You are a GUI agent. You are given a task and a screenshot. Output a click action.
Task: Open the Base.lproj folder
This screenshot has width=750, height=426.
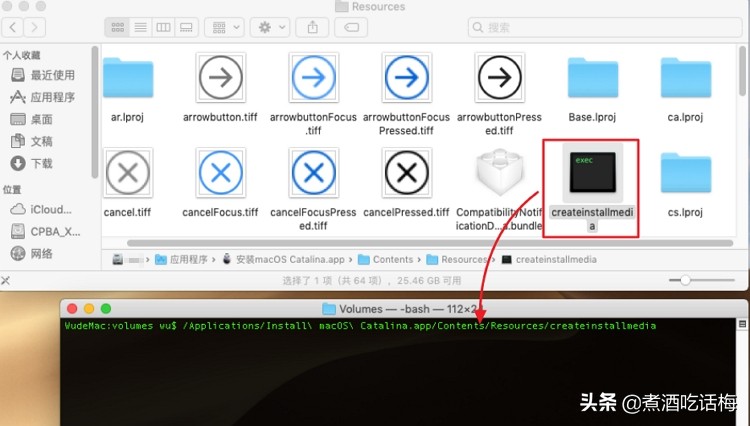(593, 78)
